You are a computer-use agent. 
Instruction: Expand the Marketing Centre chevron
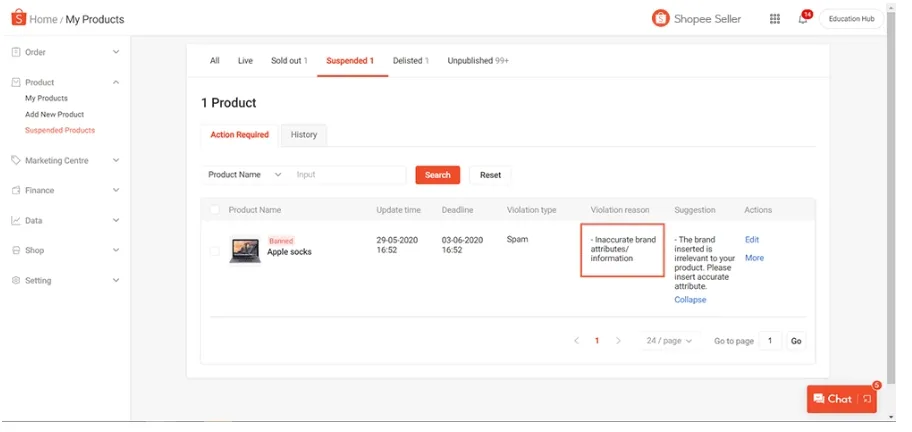pos(116,160)
